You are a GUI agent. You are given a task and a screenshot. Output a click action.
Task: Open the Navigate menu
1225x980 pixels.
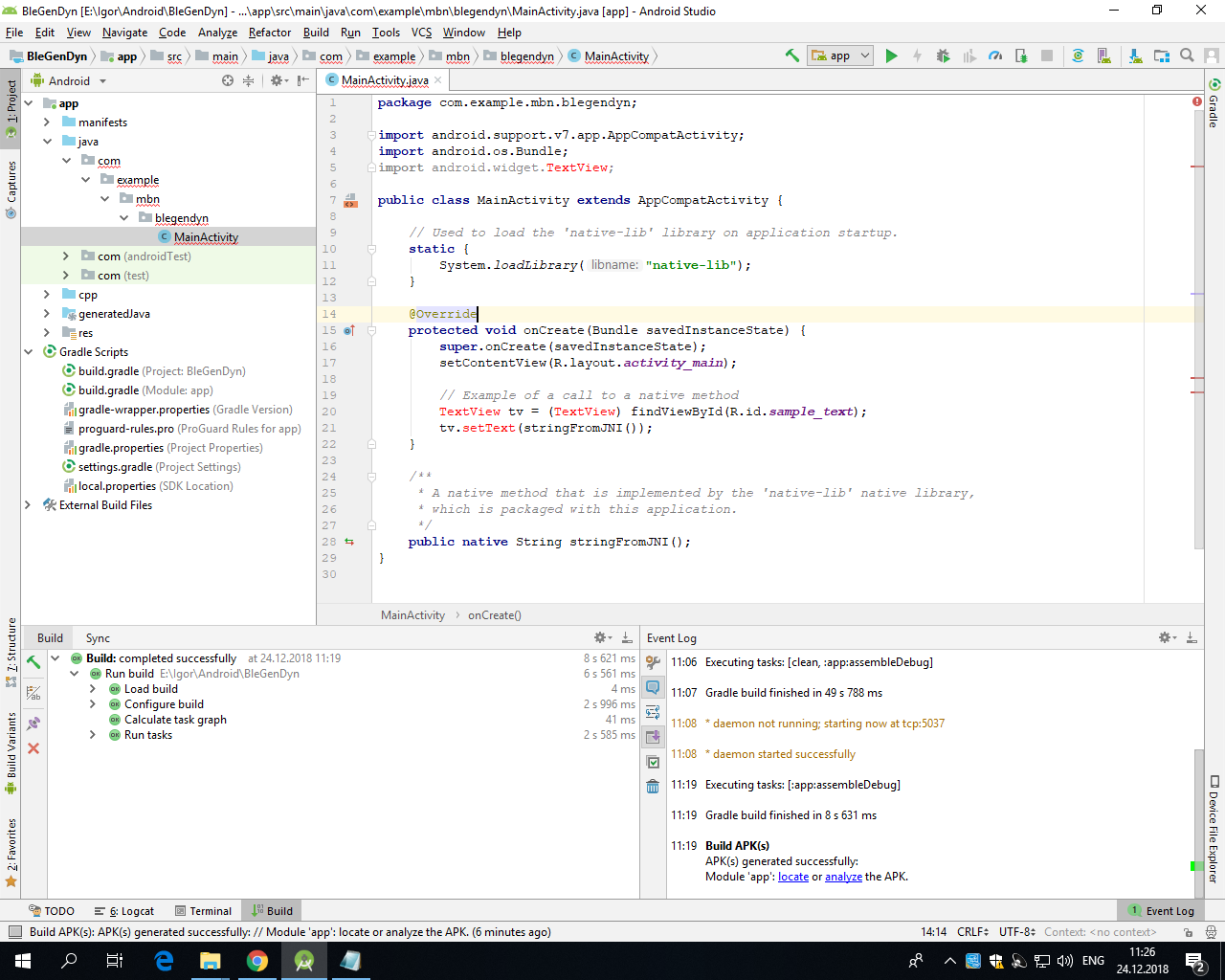coord(124,32)
